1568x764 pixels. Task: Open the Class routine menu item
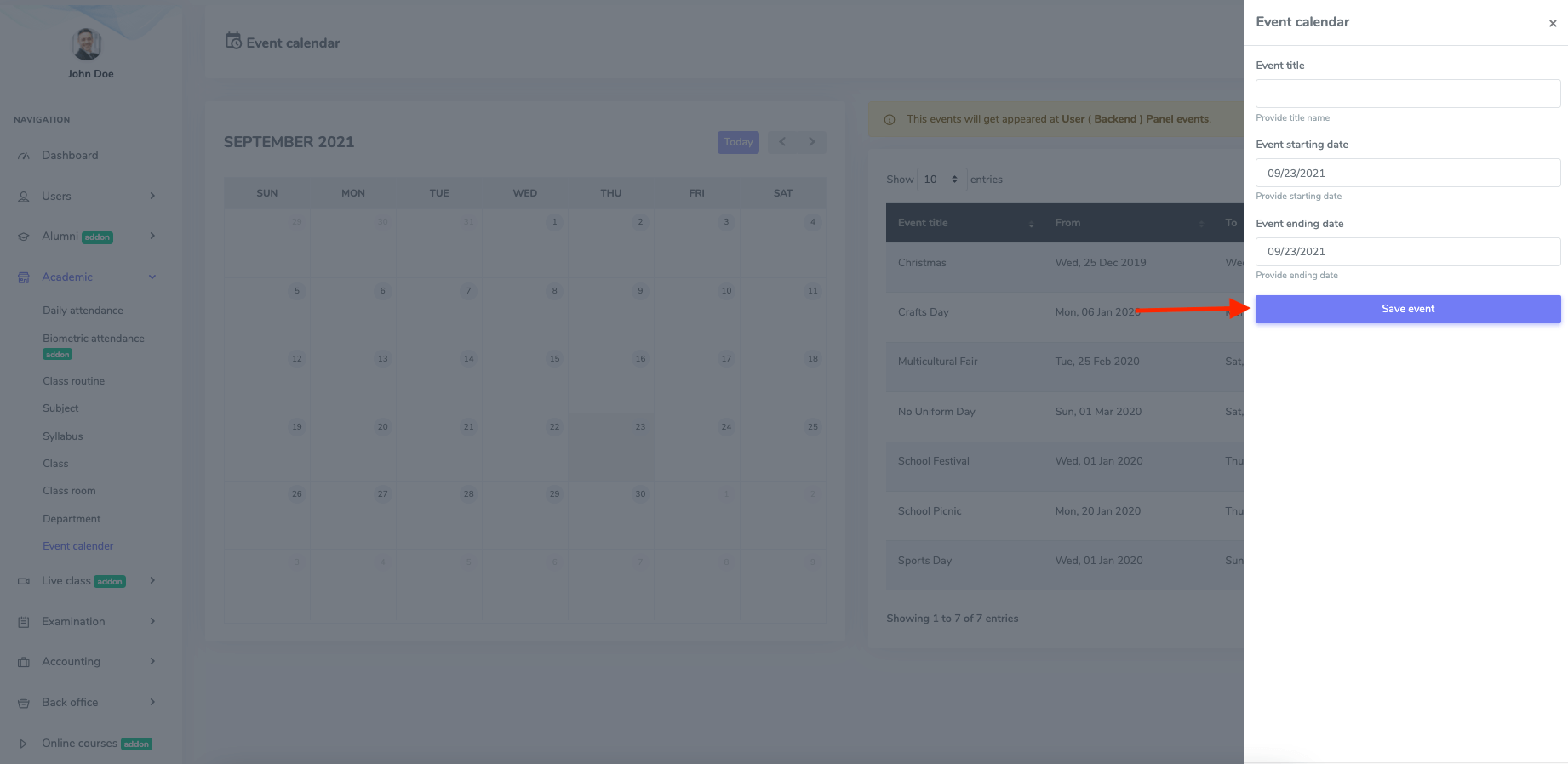73,381
